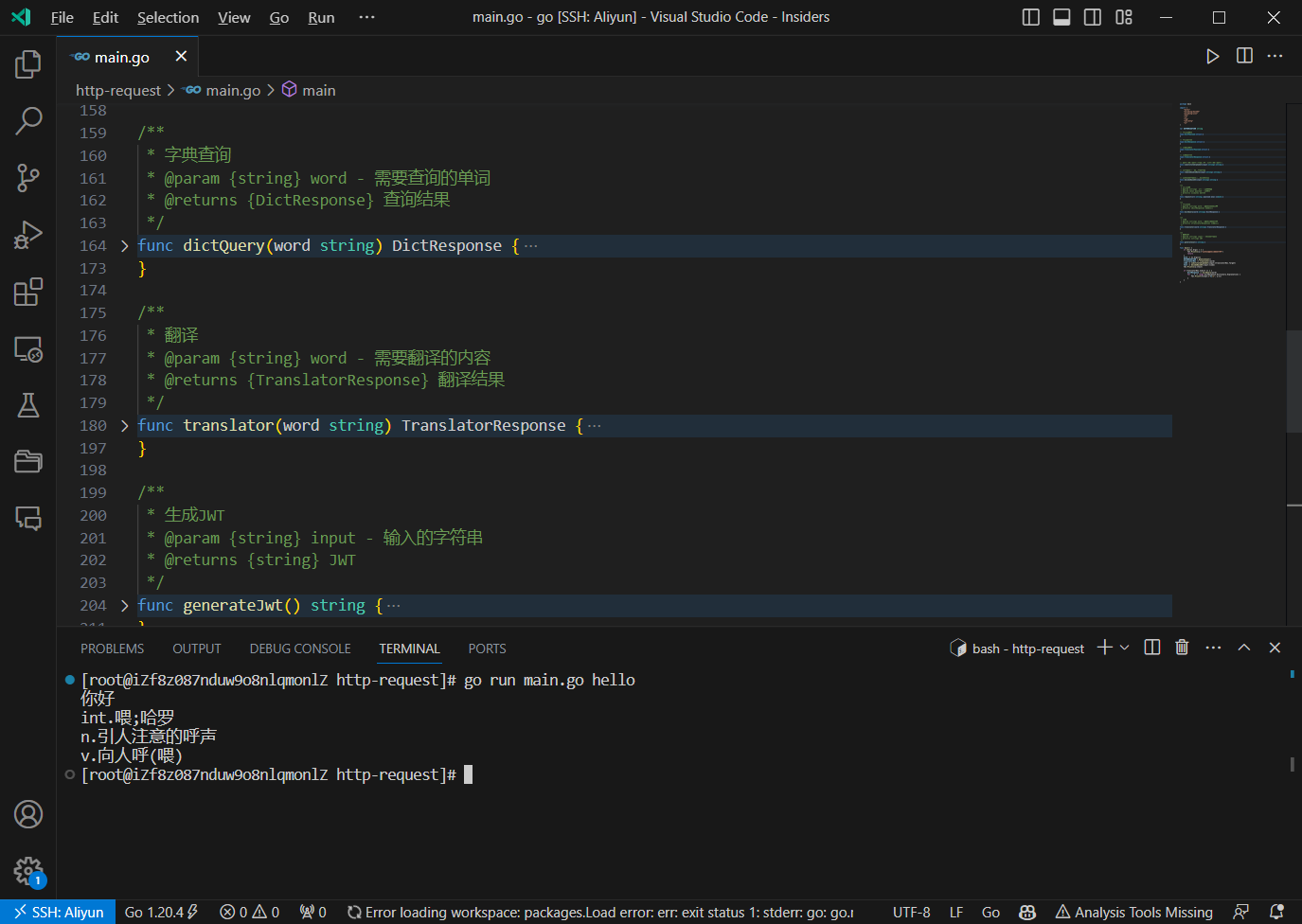Click the SSH: Aliyun remote indicator

(58, 912)
